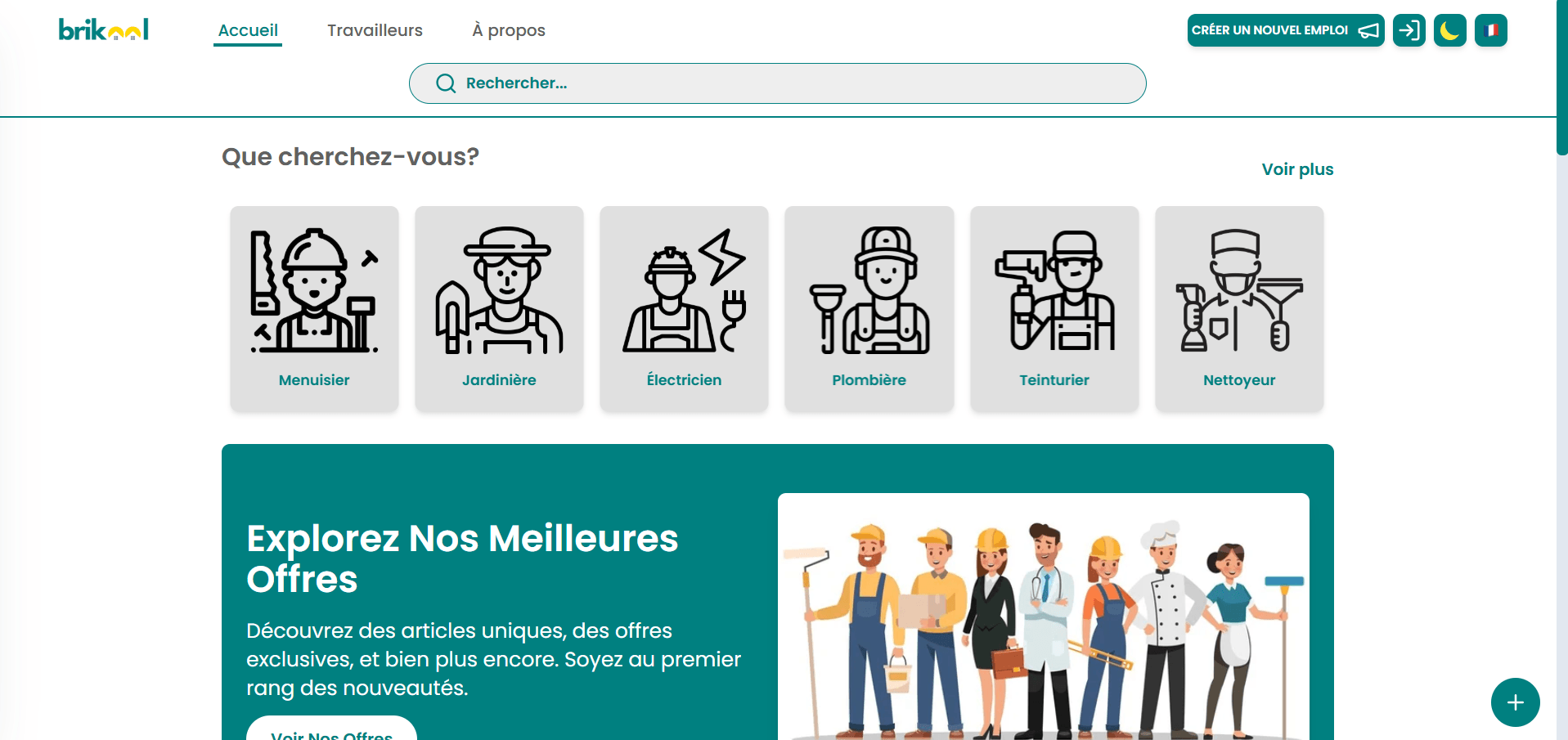
Task: Focus the Rechercher search field
Action: pos(777,83)
